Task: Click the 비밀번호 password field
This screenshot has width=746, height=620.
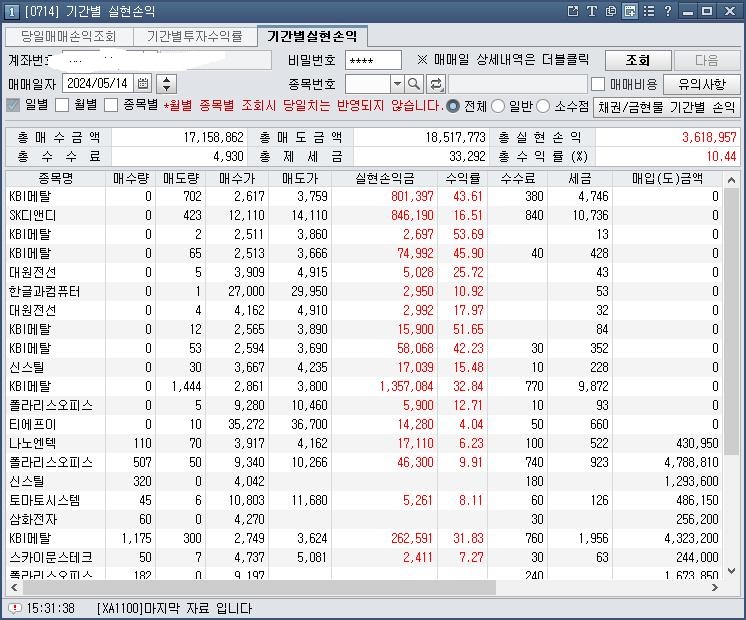Action: click(372, 60)
